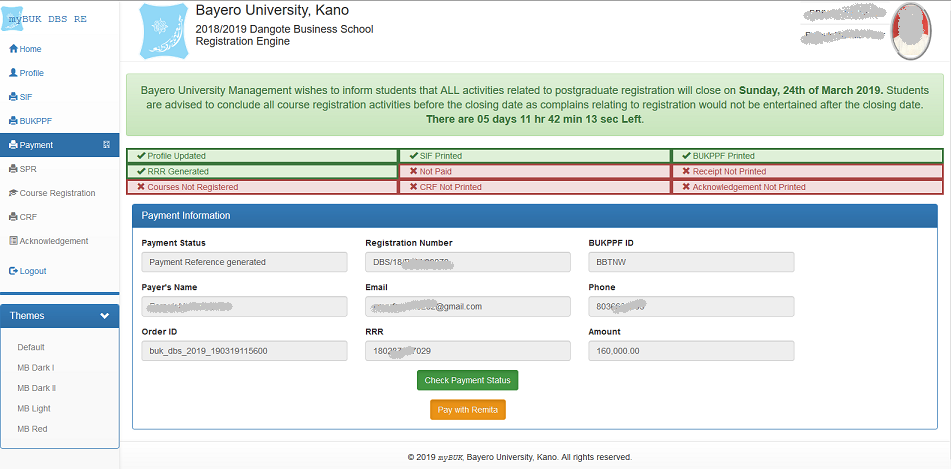Click the Logout icon in sidebar
The width and height of the screenshot is (951, 469).
[13, 271]
